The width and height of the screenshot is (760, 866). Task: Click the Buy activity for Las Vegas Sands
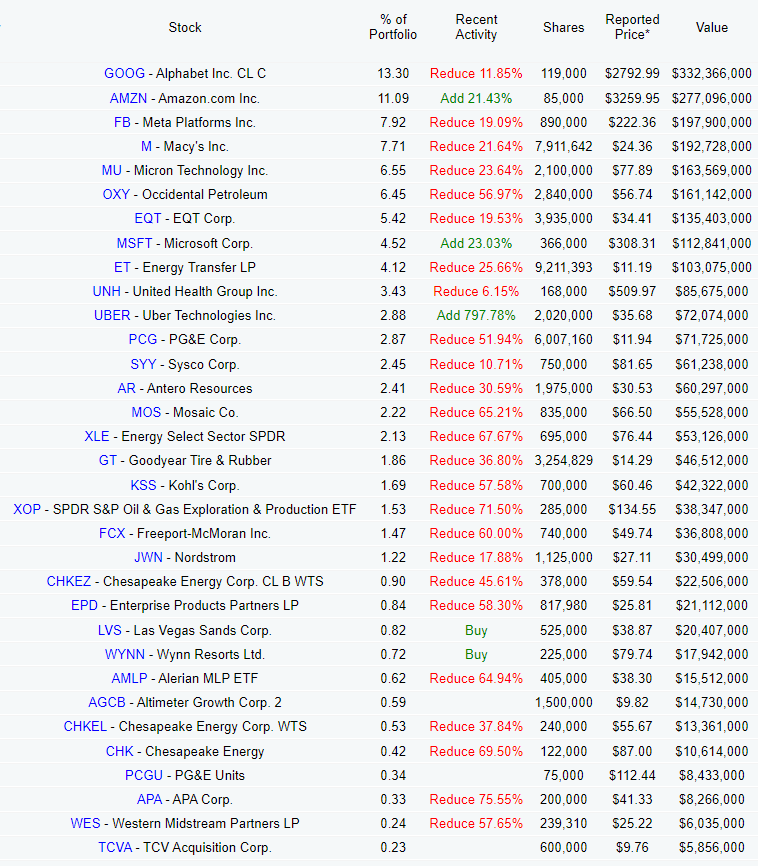[476, 631]
